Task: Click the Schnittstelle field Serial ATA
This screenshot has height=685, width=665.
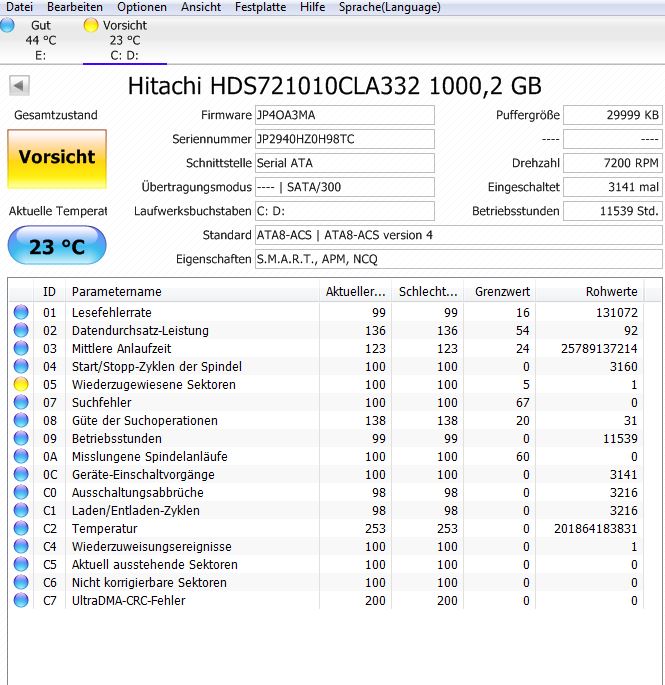Action: [x=345, y=163]
